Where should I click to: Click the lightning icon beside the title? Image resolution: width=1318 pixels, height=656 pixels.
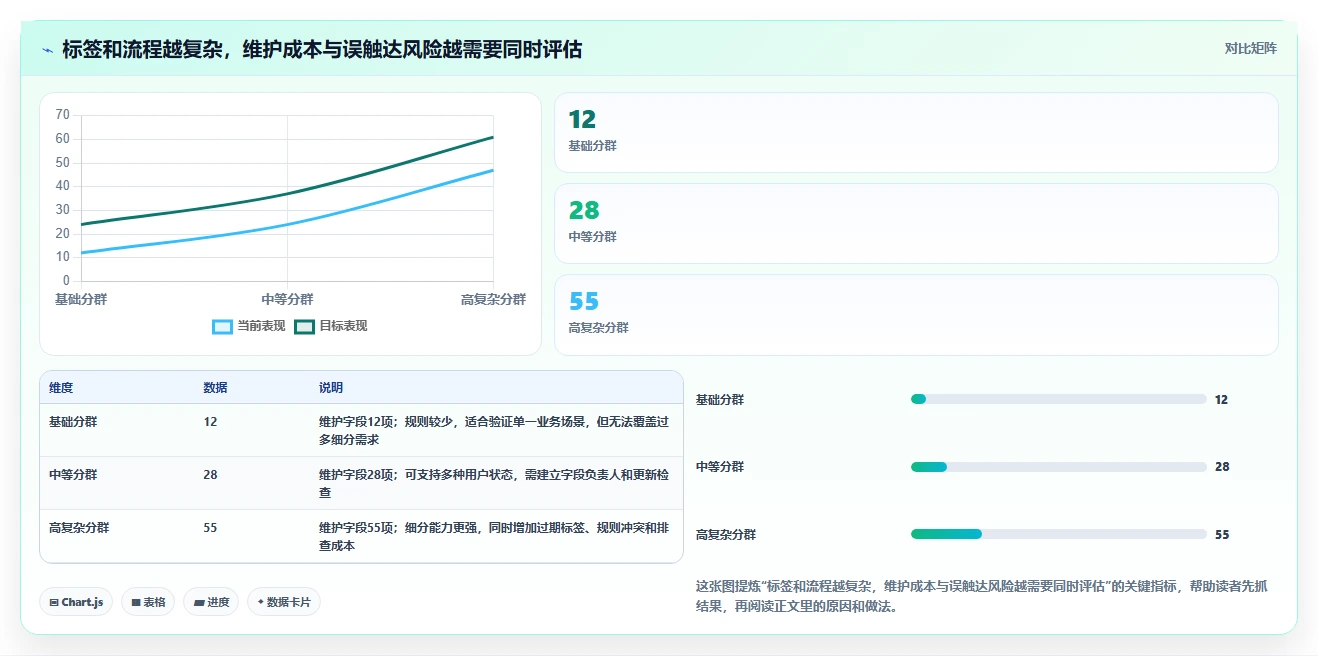coord(48,50)
